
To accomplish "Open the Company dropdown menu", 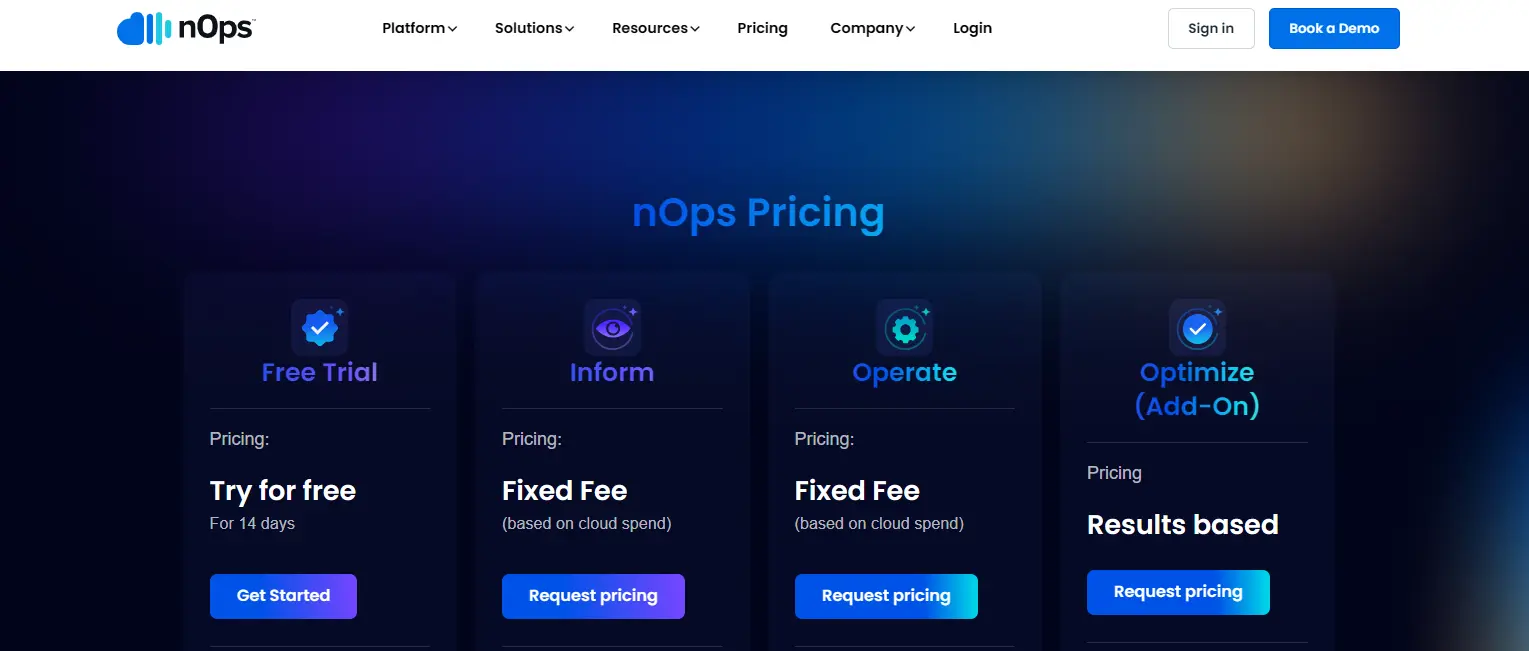I will [872, 28].
